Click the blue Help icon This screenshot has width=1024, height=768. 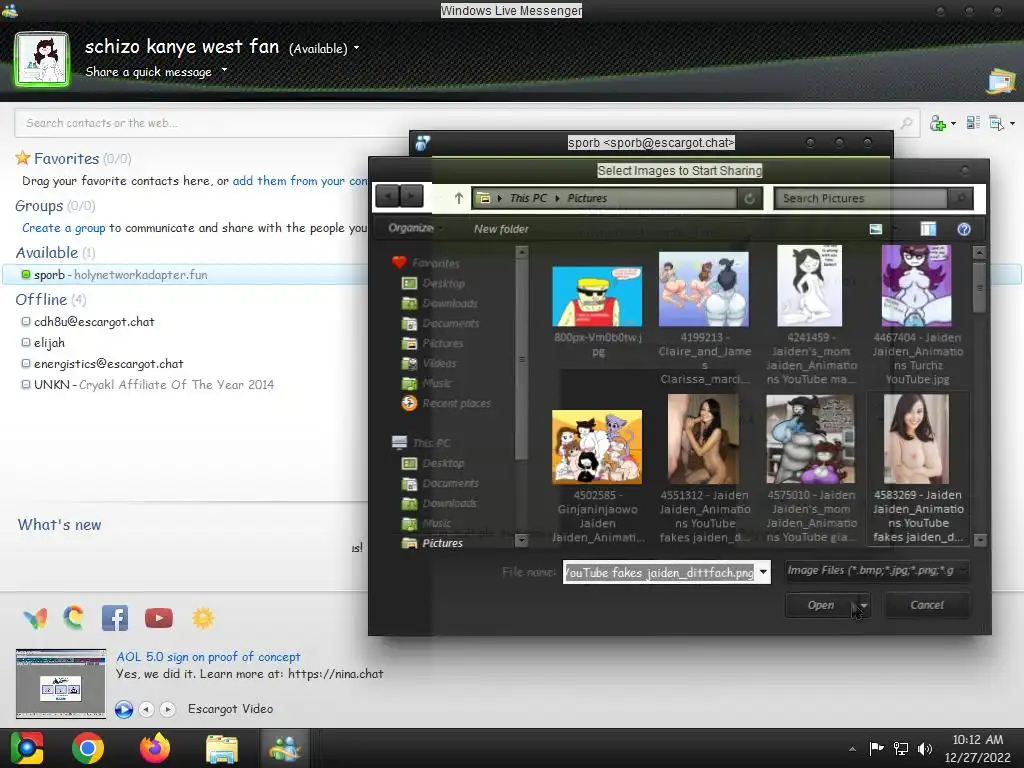964,229
